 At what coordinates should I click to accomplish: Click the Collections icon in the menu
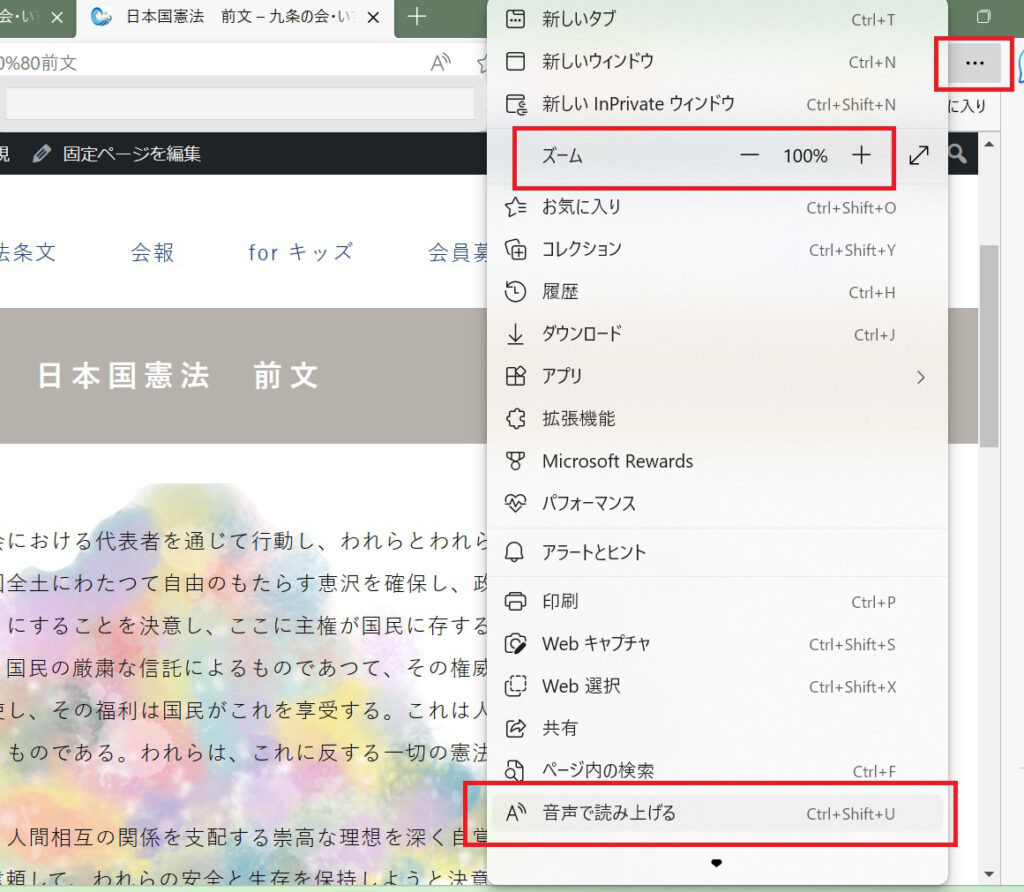click(515, 249)
